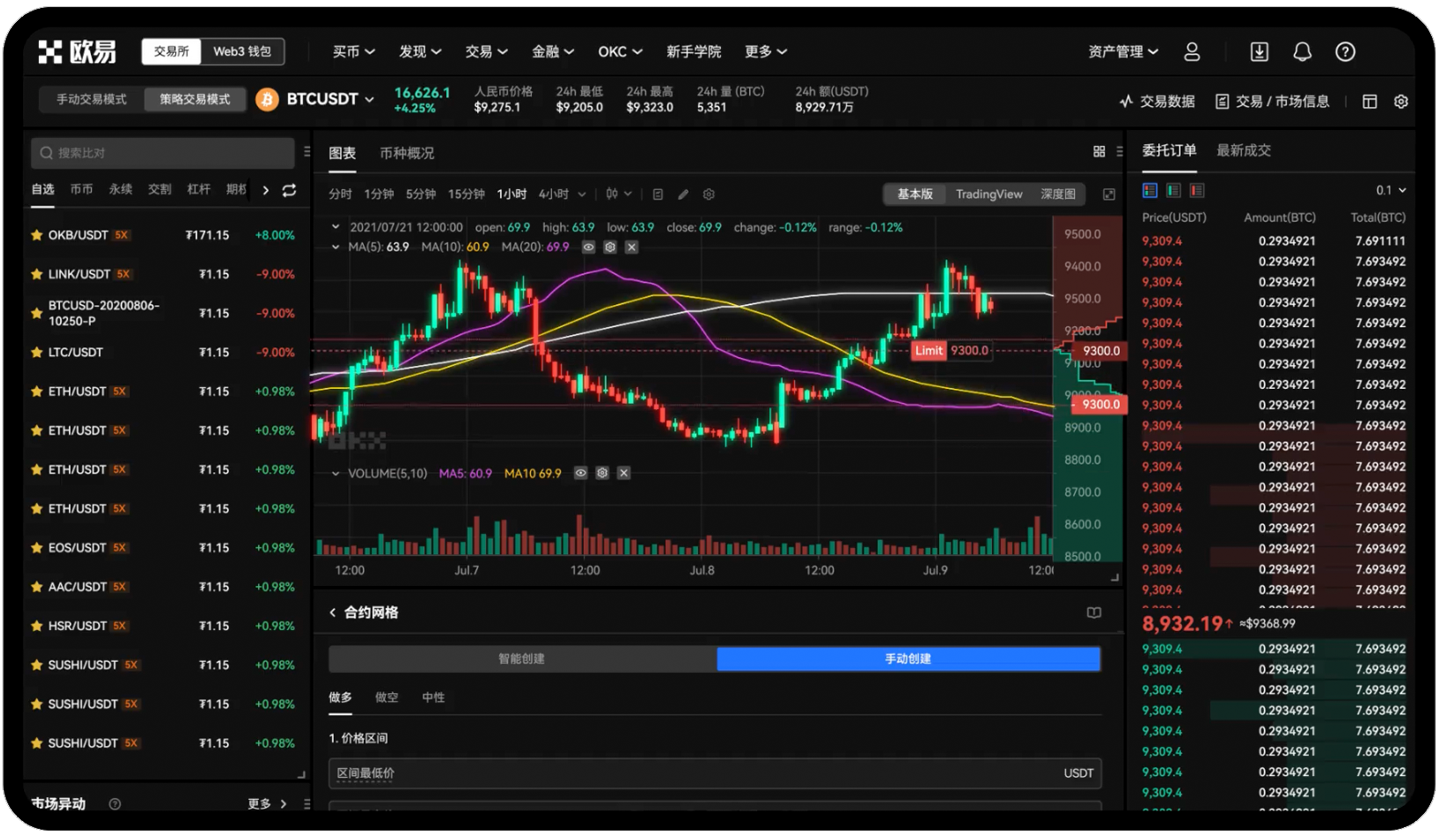
Task: Click the 区间最低价 input field
Action: tap(690, 773)
